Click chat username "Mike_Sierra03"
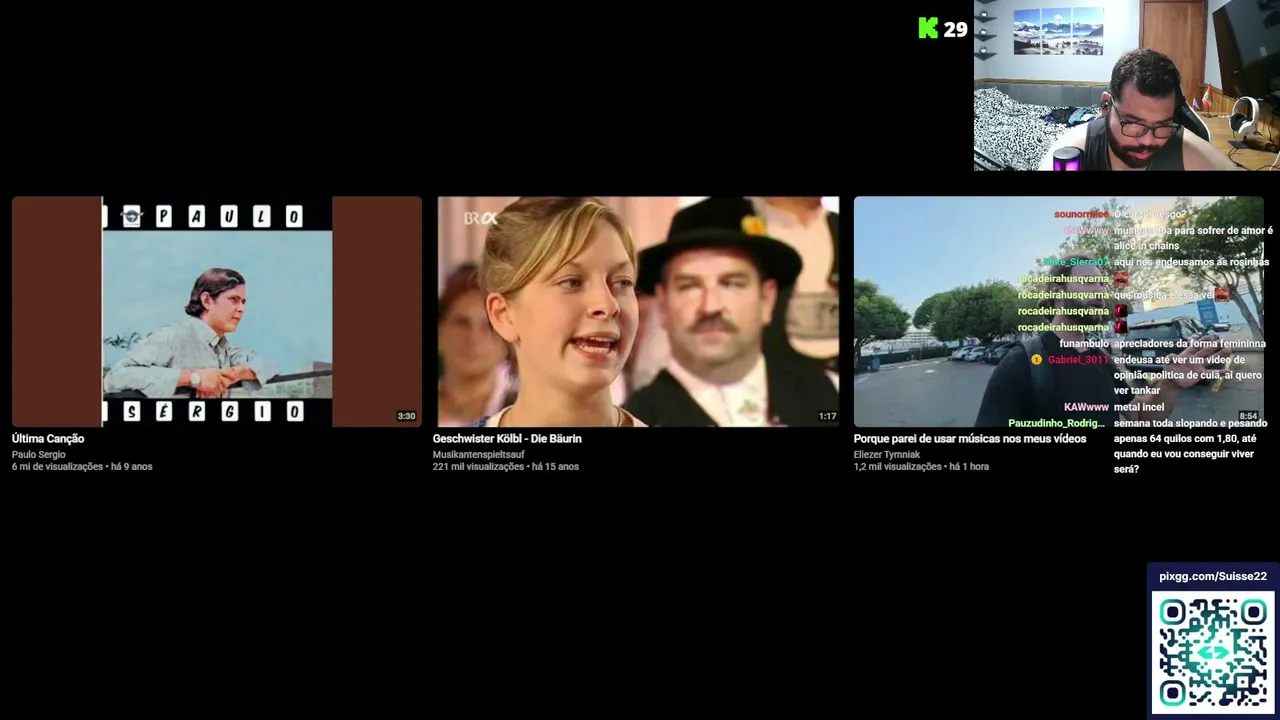Screen dimensions: 1280x720 click(x=1076, y=263)
